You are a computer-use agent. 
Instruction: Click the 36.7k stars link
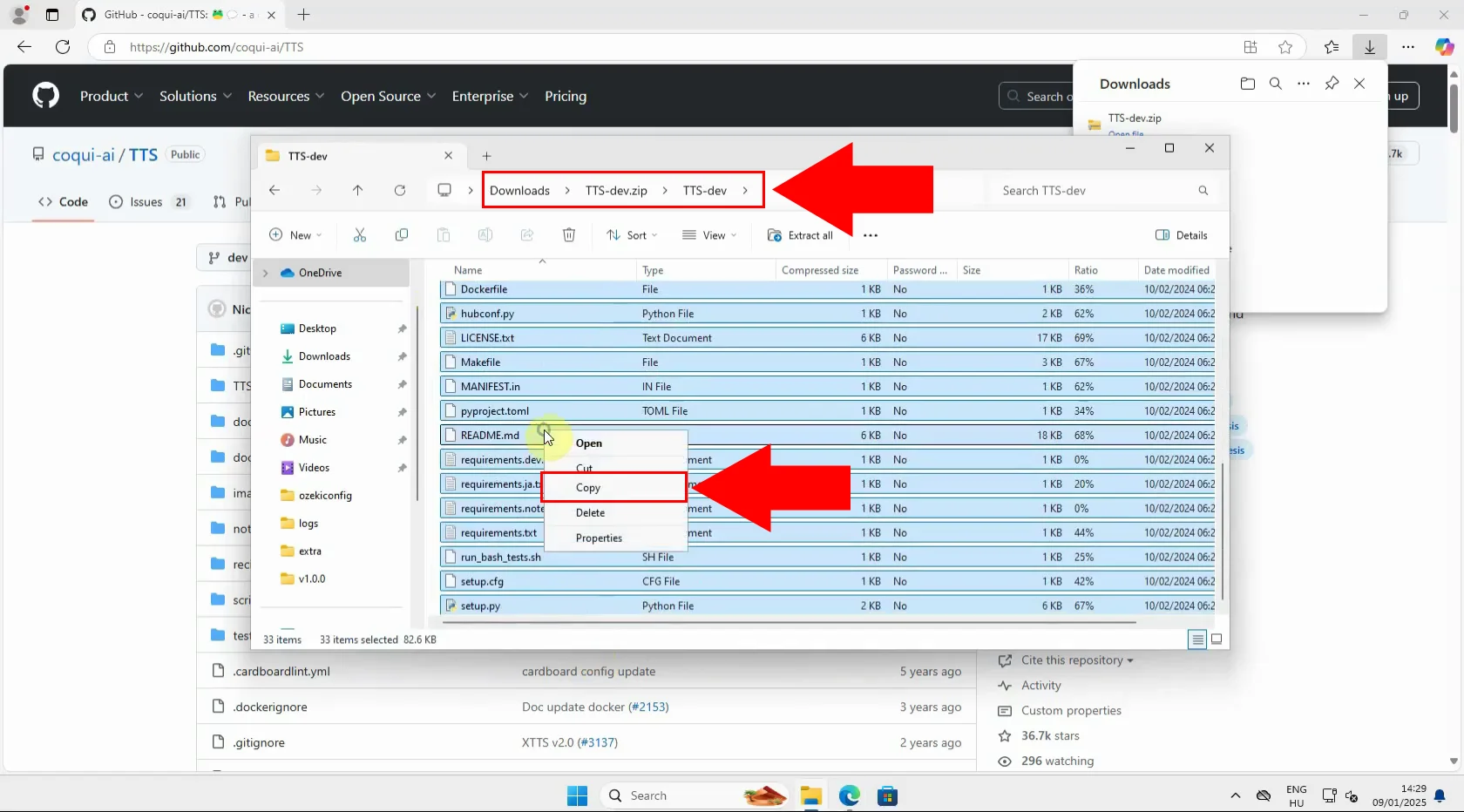click(1050, 736)
